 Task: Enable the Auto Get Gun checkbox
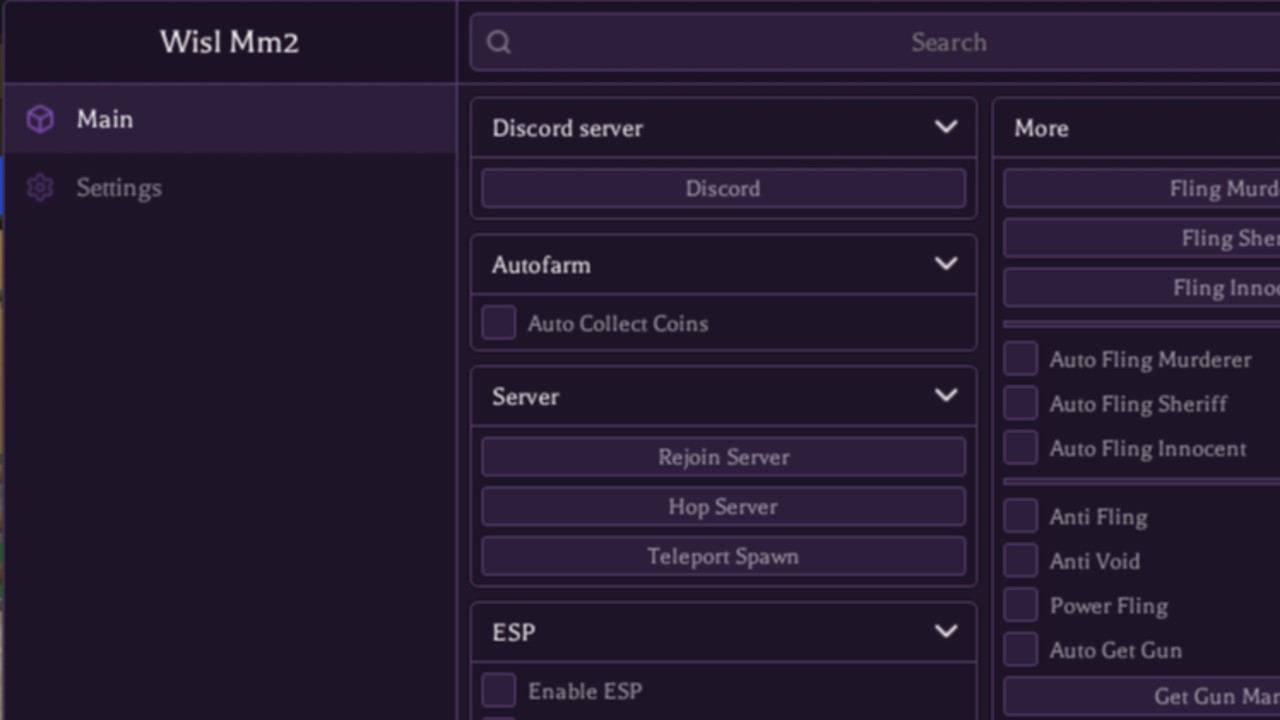tap(1021, 649)
